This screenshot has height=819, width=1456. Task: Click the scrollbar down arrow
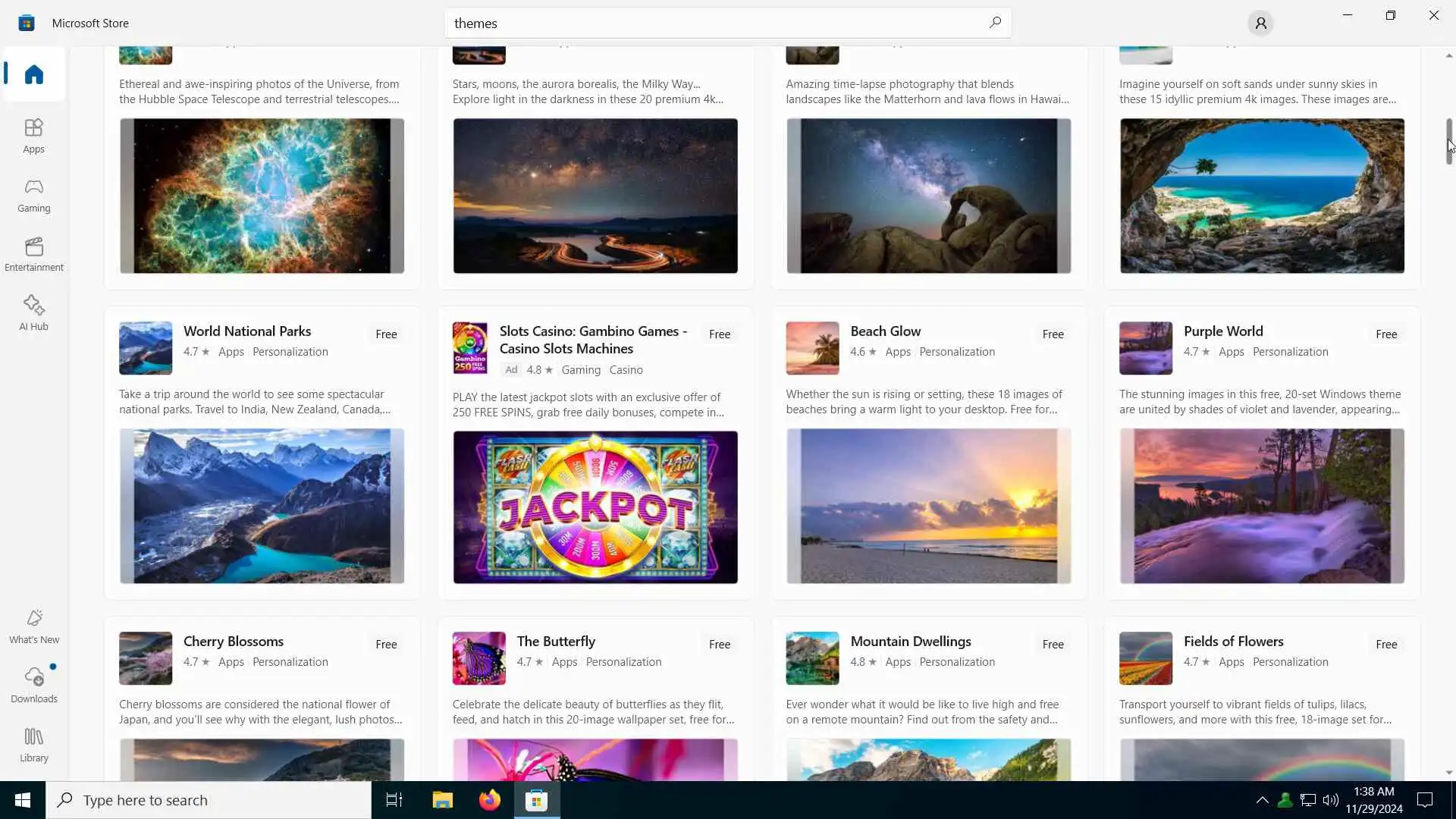pos(1448,773)
